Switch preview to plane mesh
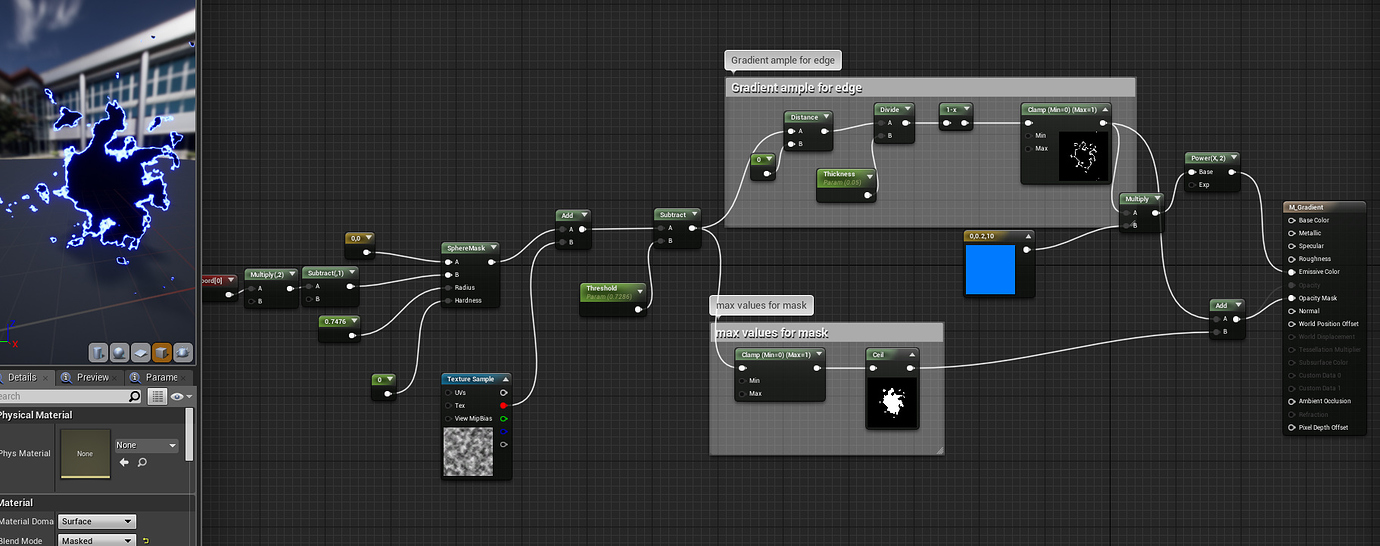The image size is (1380, 546). [141, 352]
